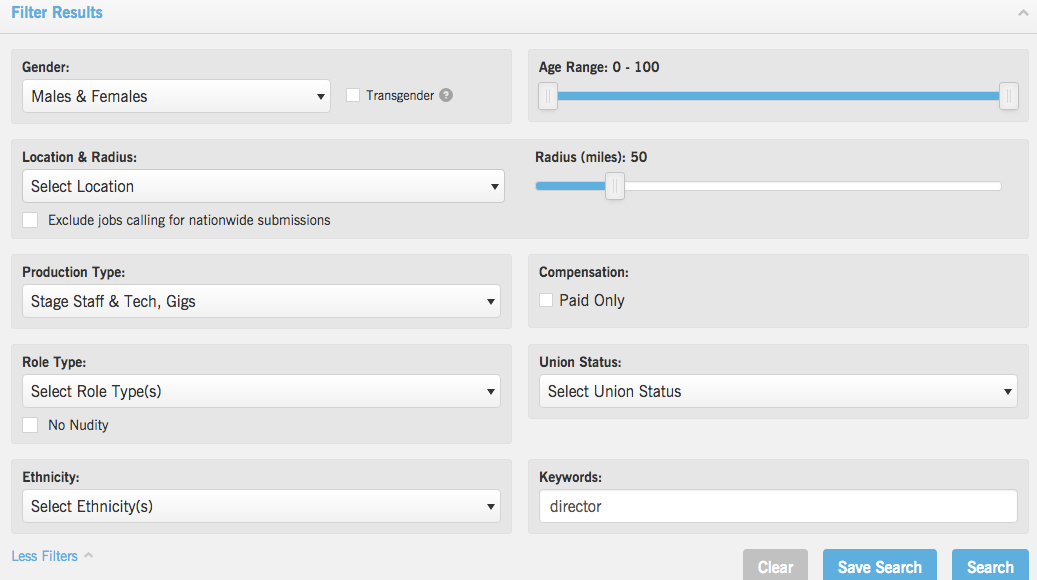Click the Save Search button
The width and height of the screenshot is (1037, 580).
point(879,566)
